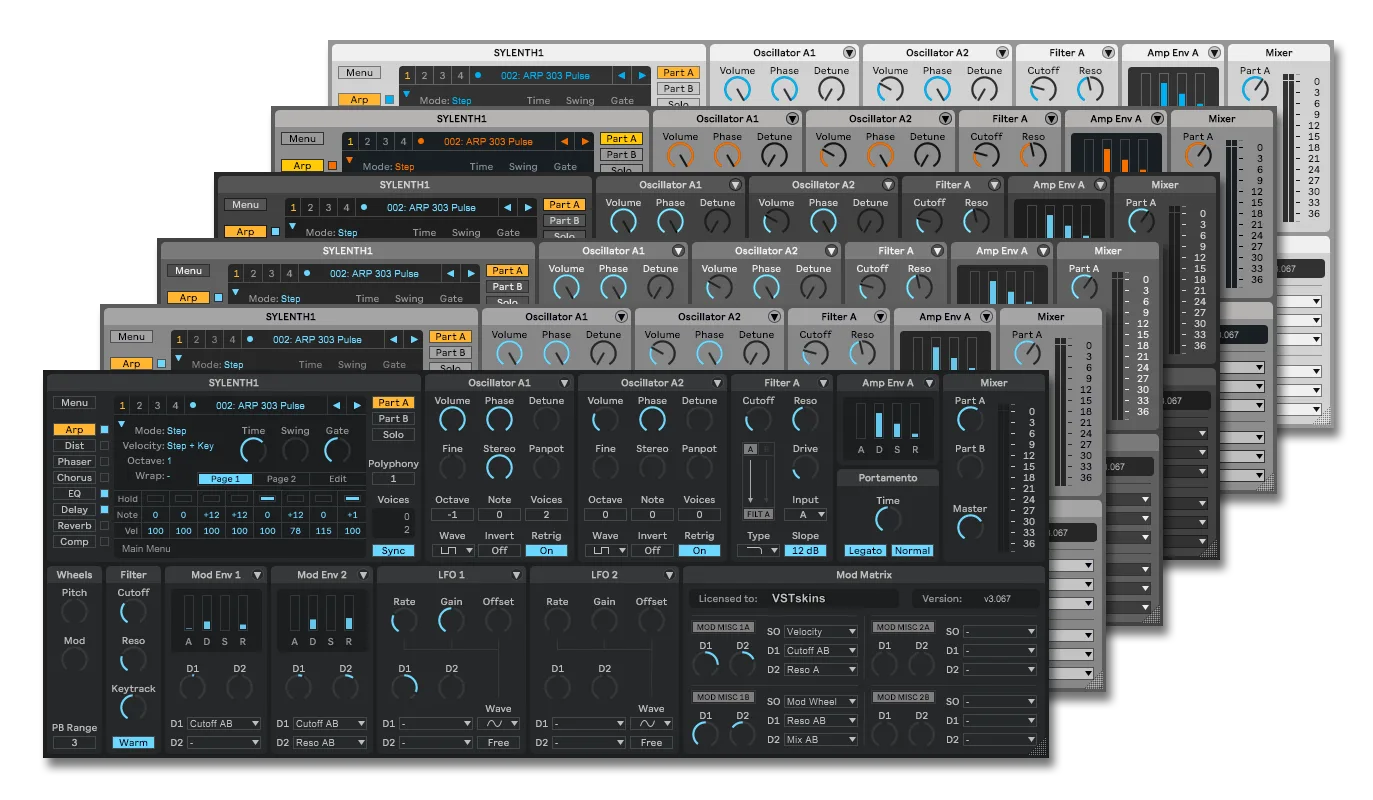Enable the Reverb effect checkbox

point(104,526)
